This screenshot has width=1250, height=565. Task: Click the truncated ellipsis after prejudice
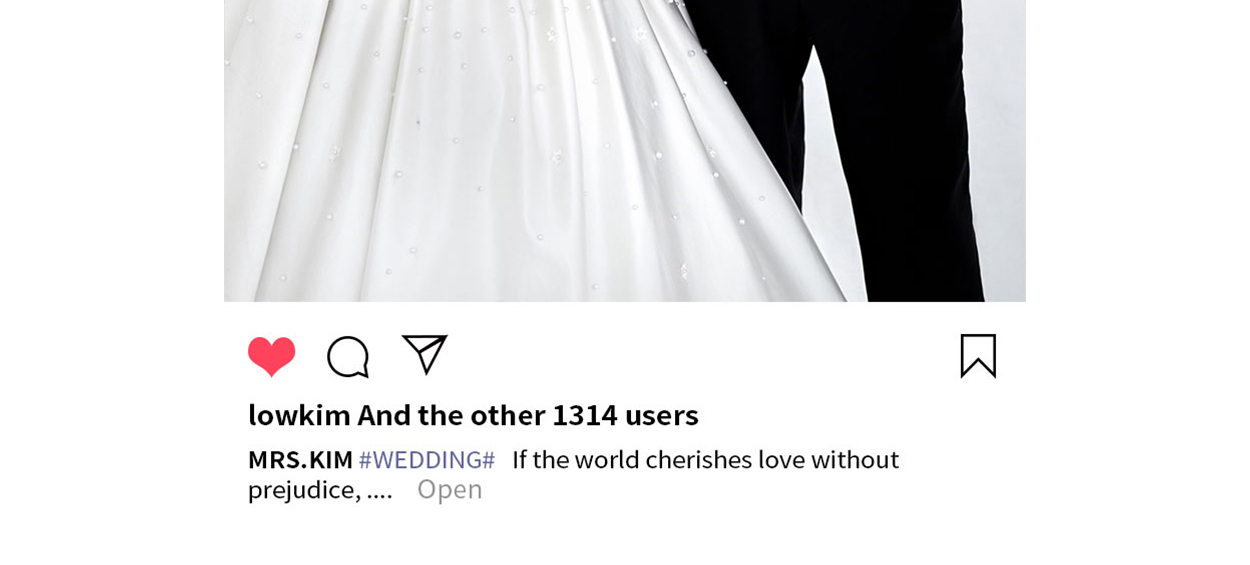(x=379, y=490)
